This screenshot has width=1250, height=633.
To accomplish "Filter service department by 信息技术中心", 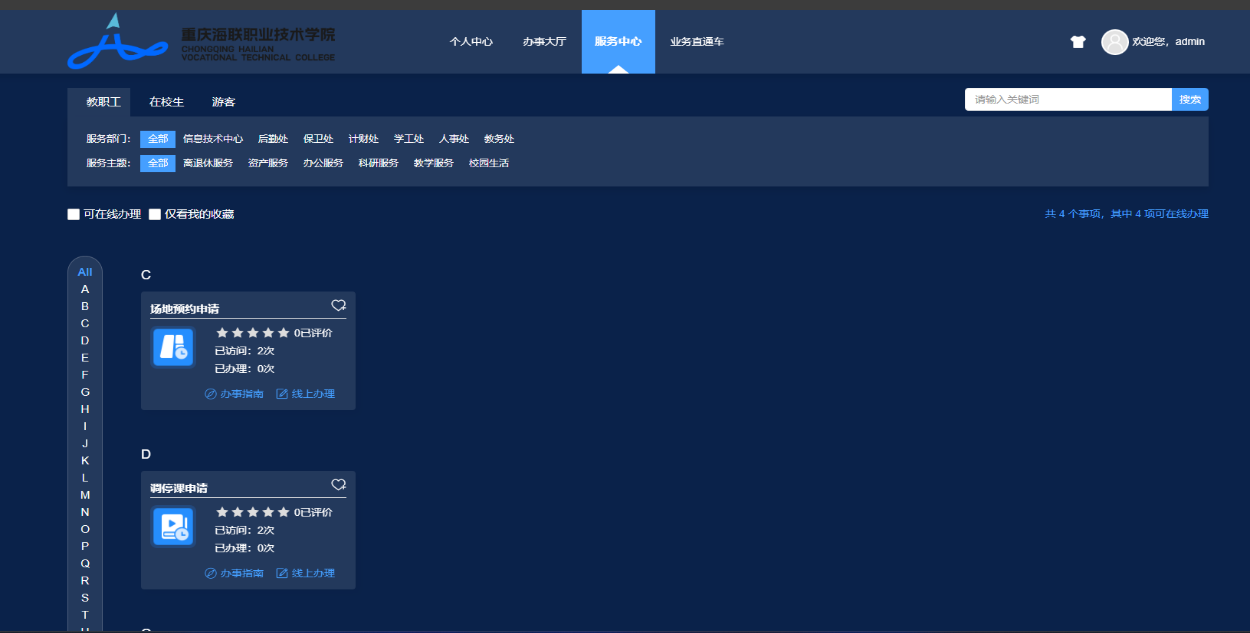I will (x=213, y=139).
